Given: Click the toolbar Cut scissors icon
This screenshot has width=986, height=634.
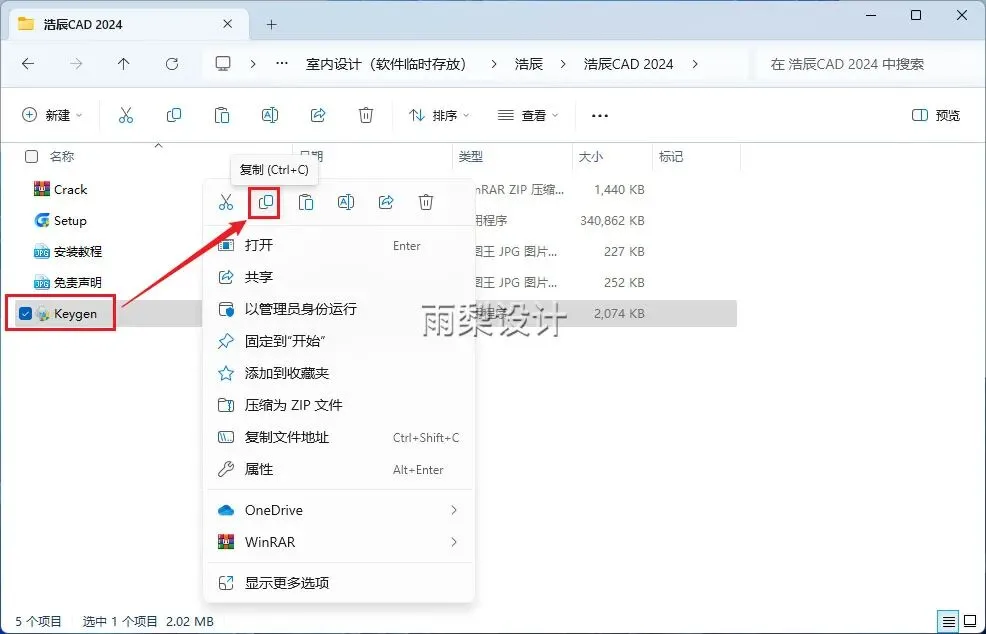Looking at the screenshot, I should [126, 115].
